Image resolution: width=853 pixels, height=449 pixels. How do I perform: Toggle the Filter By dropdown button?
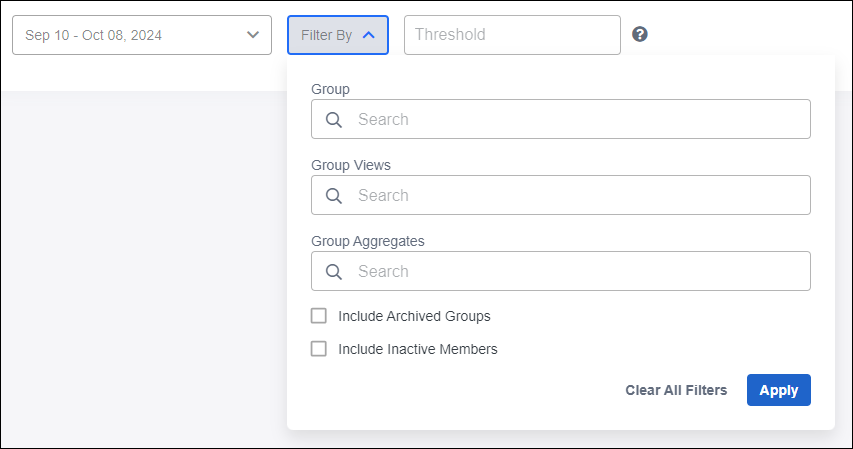[x=337, y=35]
